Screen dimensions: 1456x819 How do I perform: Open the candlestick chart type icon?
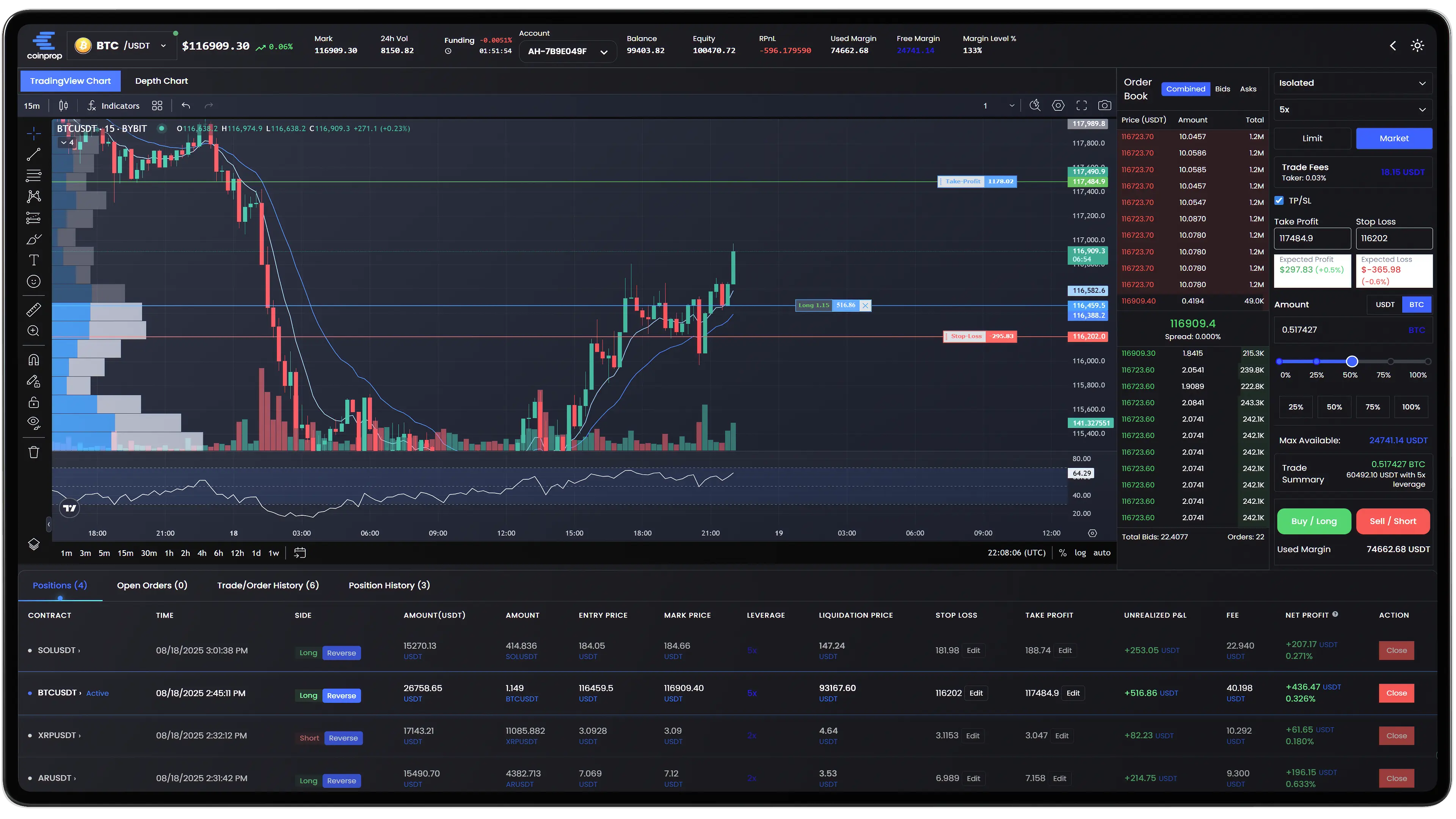point(63,106)
